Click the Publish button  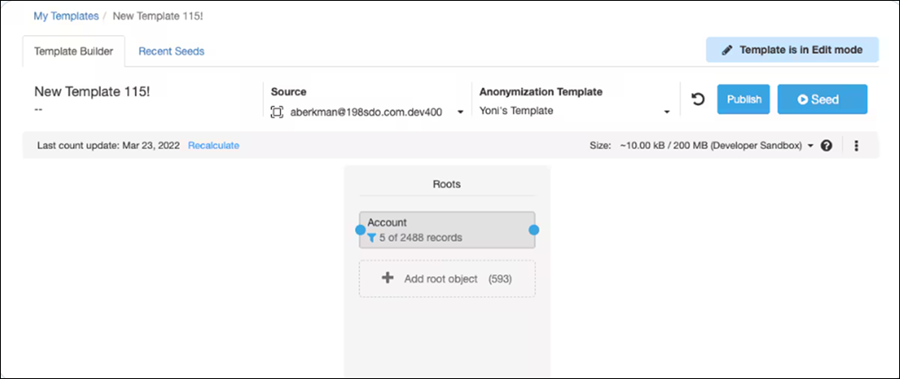pyautogui.click(x=743, y=99)
